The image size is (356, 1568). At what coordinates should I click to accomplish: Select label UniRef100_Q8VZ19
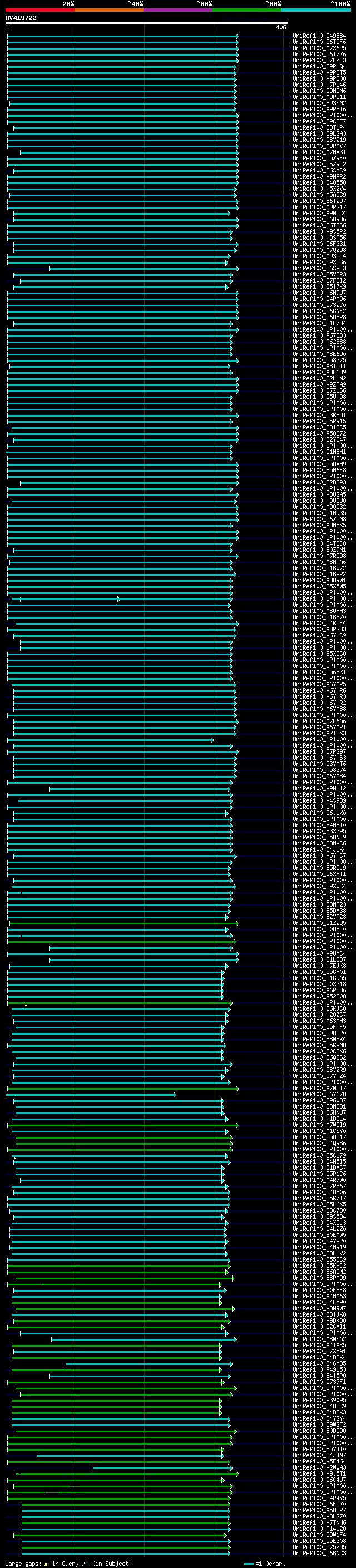tap(319, 140)
